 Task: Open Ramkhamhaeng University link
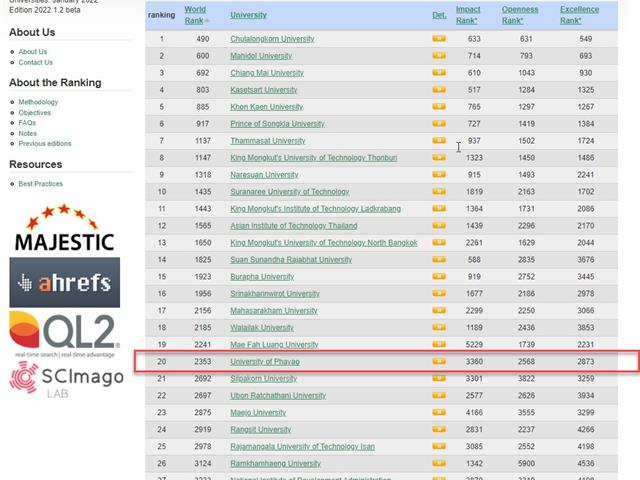(x=276, y=464)
